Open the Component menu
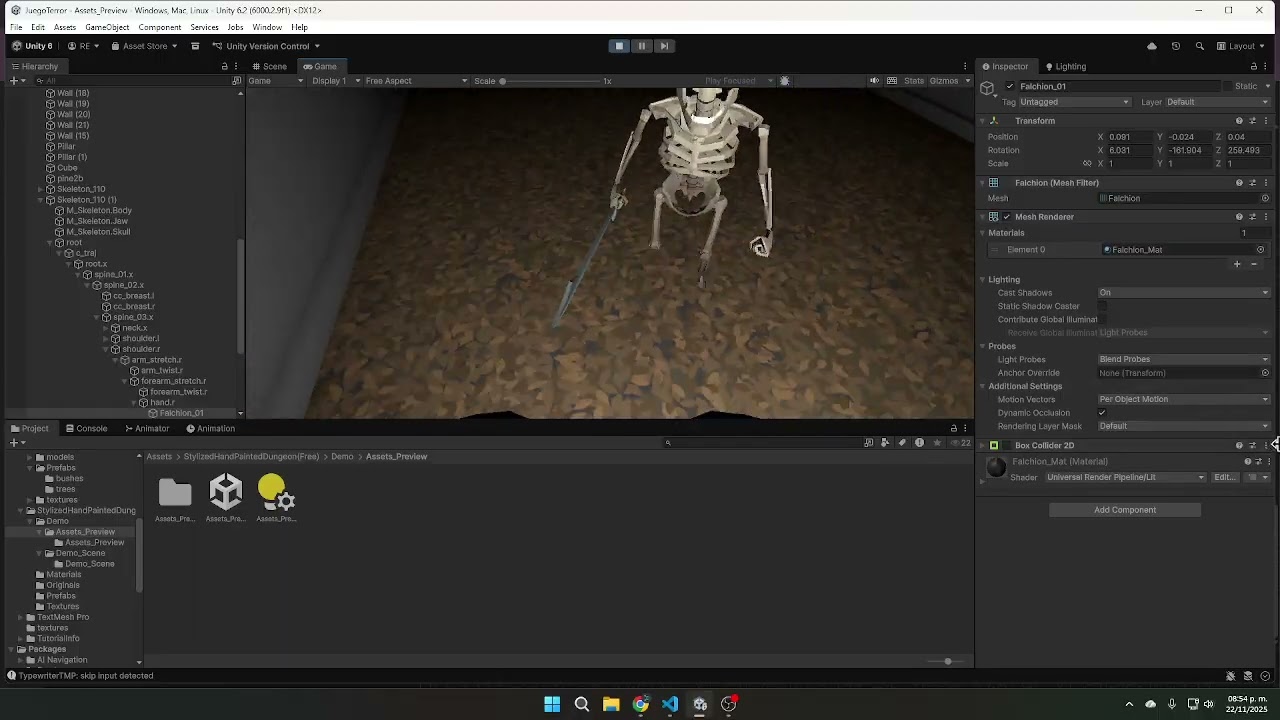The width and height of the screenshot is (1280, 720). 160,27
